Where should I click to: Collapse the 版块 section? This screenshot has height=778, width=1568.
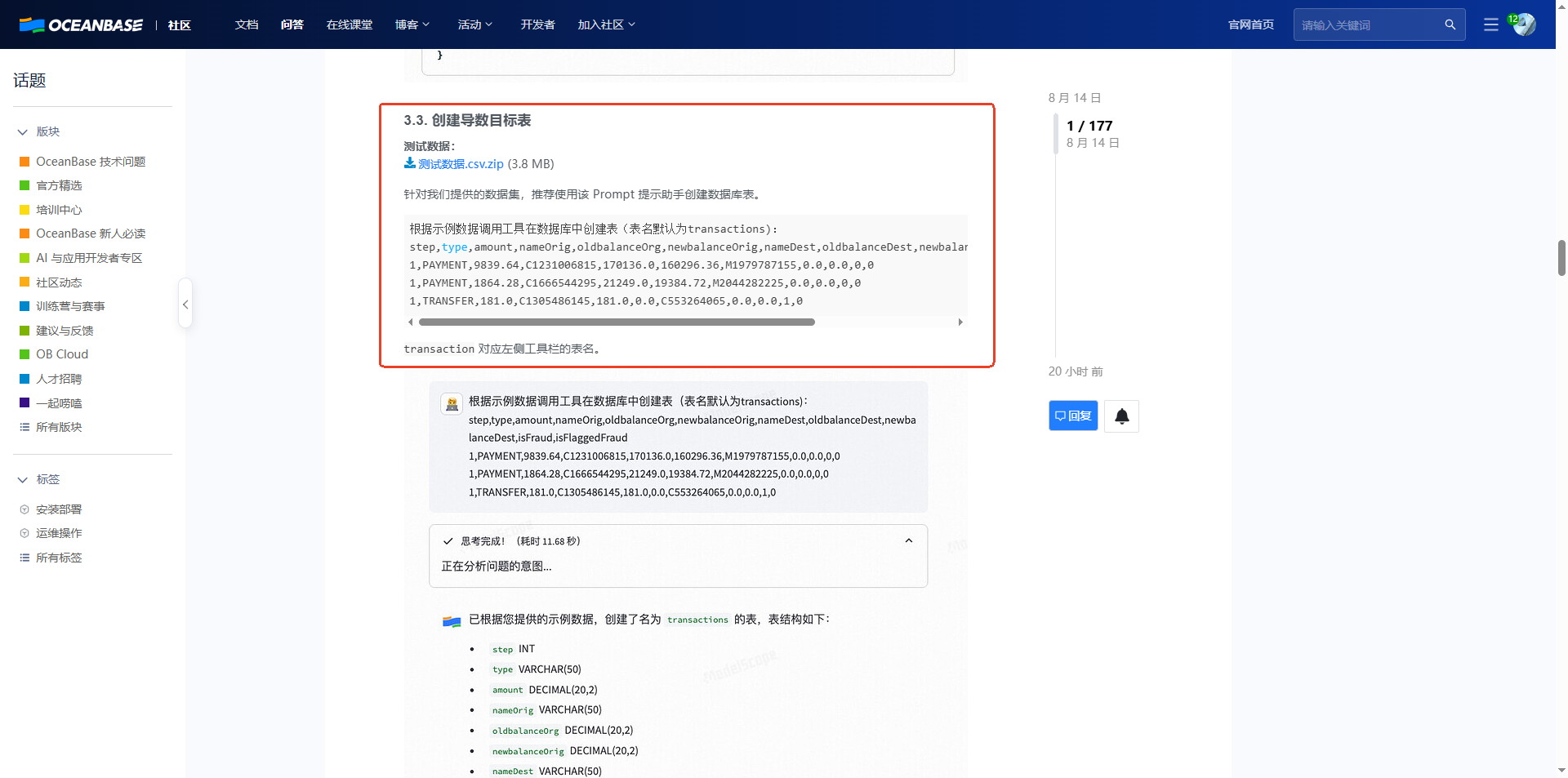pos(23,131)
